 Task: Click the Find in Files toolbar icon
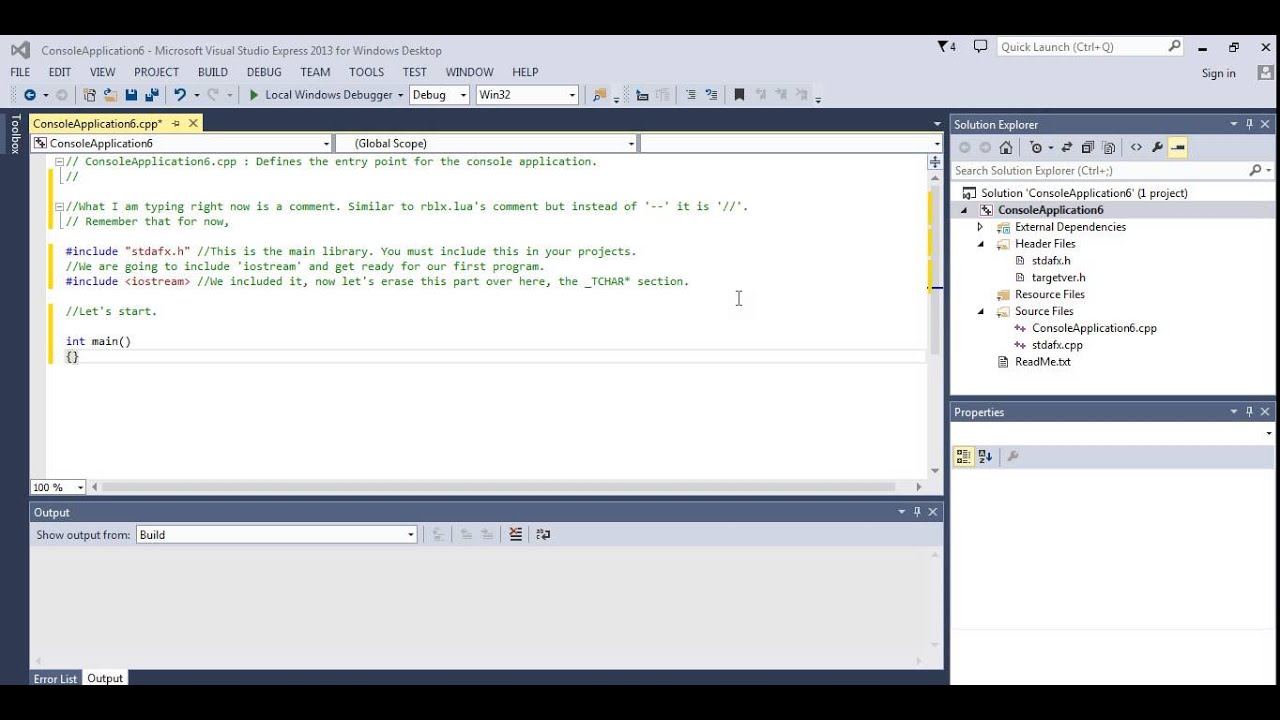[599, 95]
